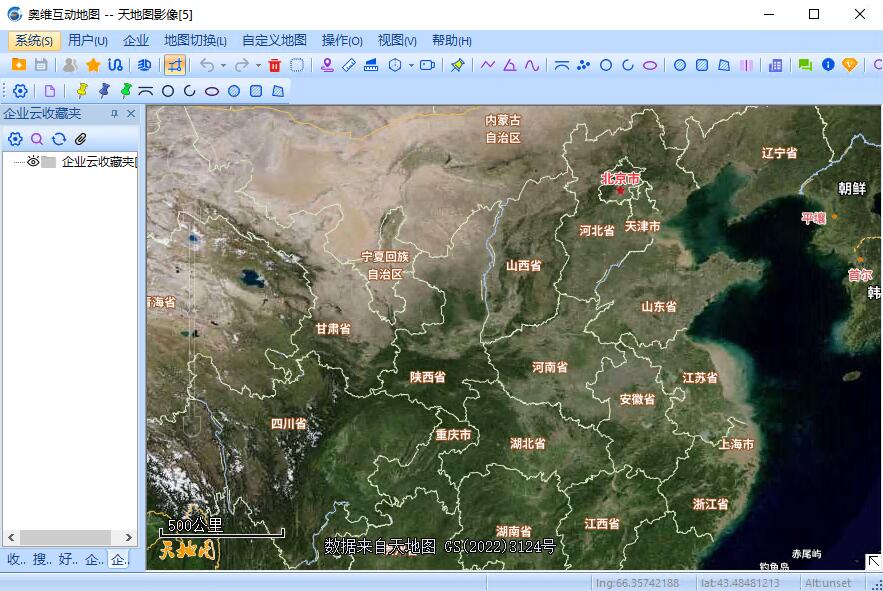The height and width of the screenshot is (591, 883).
Task: Click the settings gear in the favorites panel
Action: [15, 139]
